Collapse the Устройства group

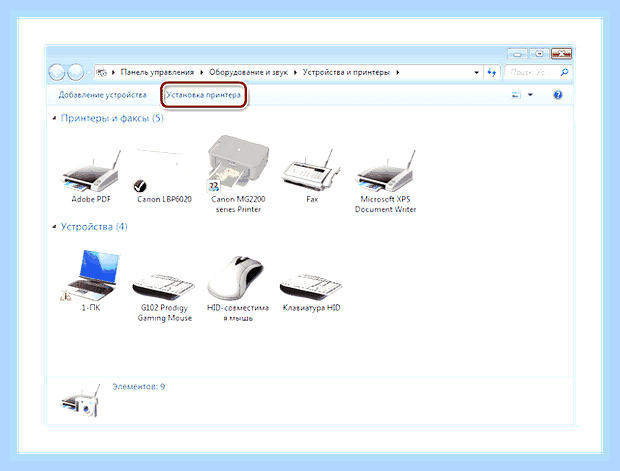point(55,227)
